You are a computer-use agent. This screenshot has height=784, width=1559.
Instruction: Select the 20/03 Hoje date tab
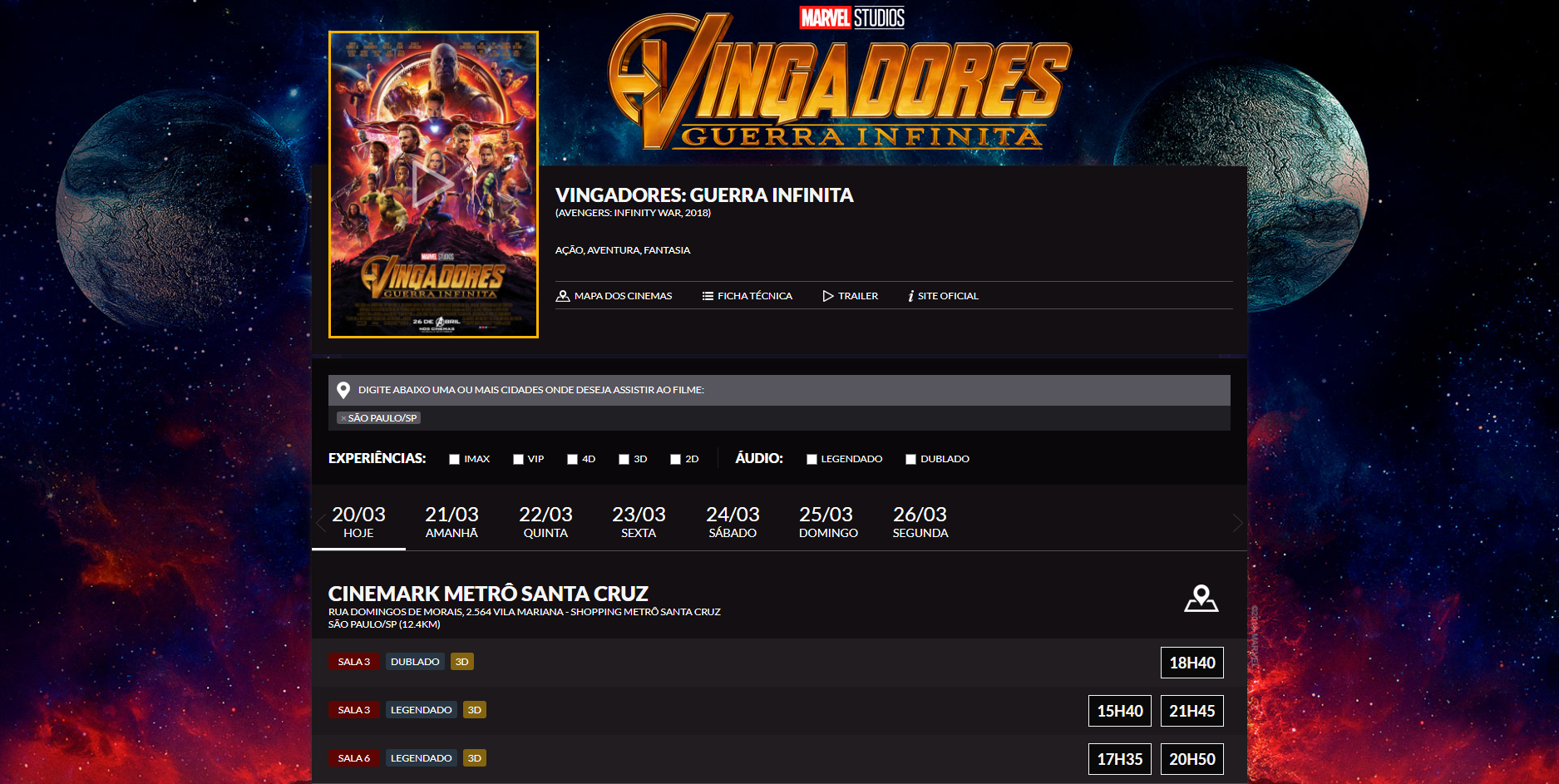pyautogui.click(x=358, y=522)
